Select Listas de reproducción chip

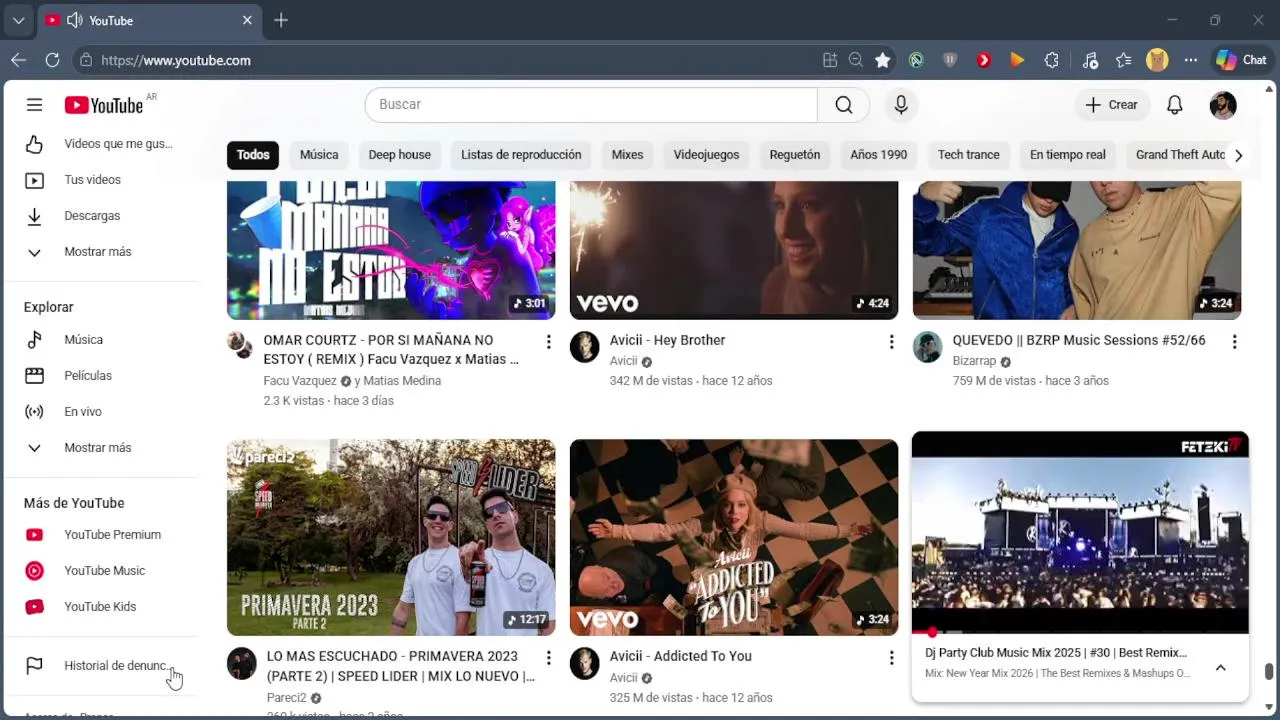521,155
